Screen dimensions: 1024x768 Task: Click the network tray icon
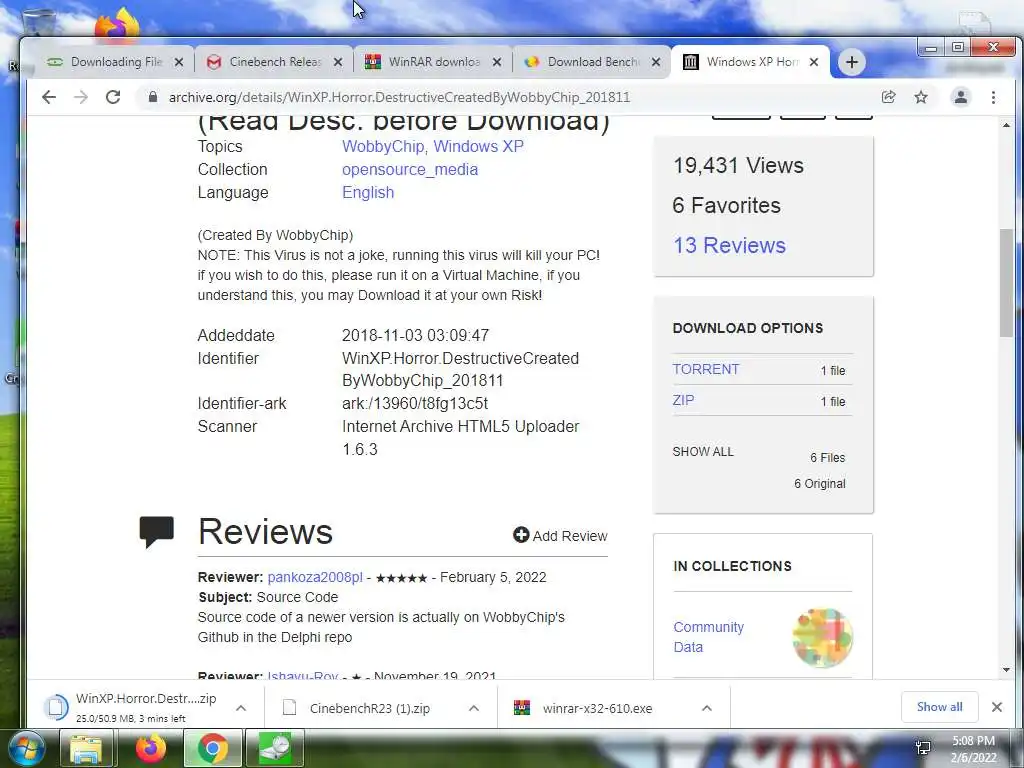coord(923,748)
